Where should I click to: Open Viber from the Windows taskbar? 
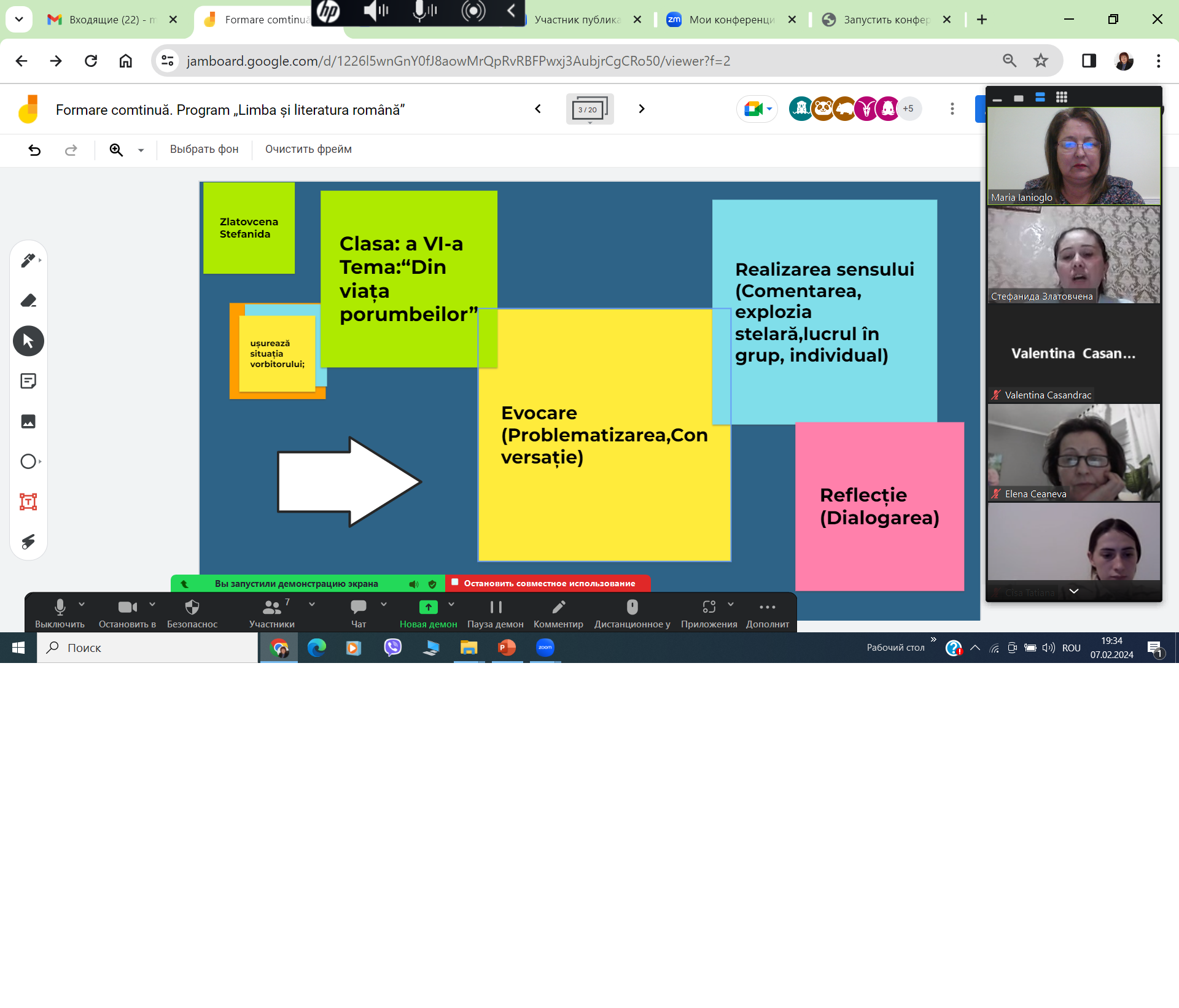(x=392, y=648)
